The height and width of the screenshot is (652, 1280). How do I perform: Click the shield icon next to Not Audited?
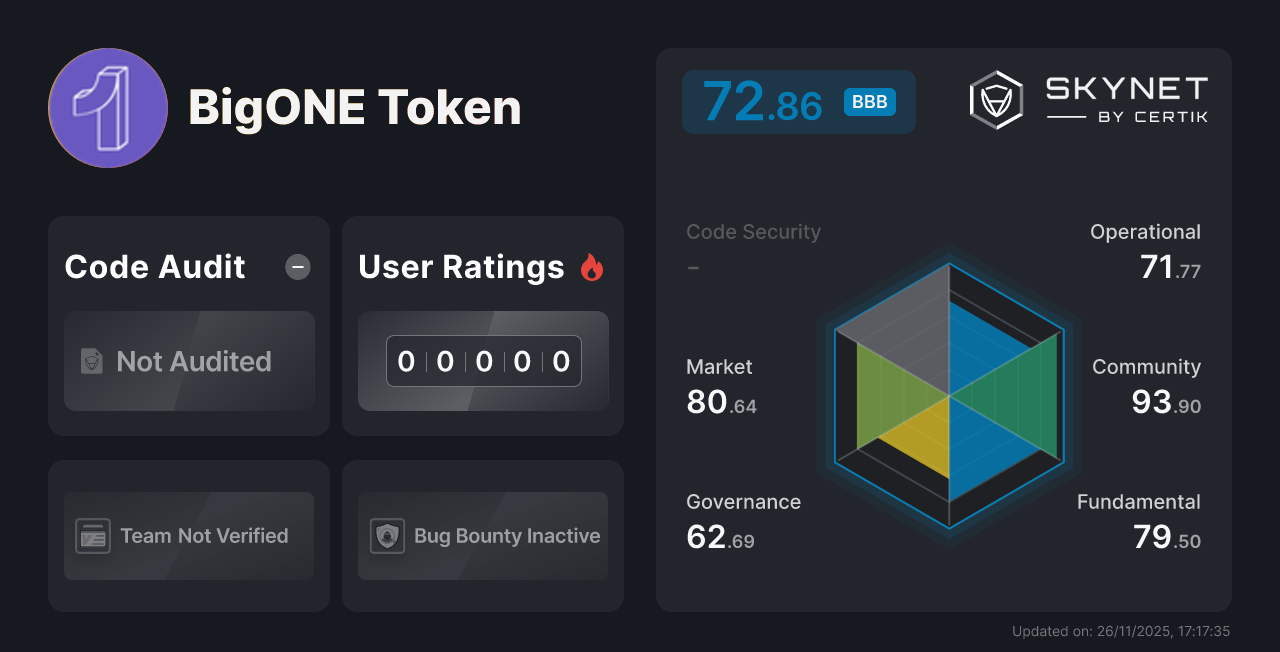pos(91,362)
